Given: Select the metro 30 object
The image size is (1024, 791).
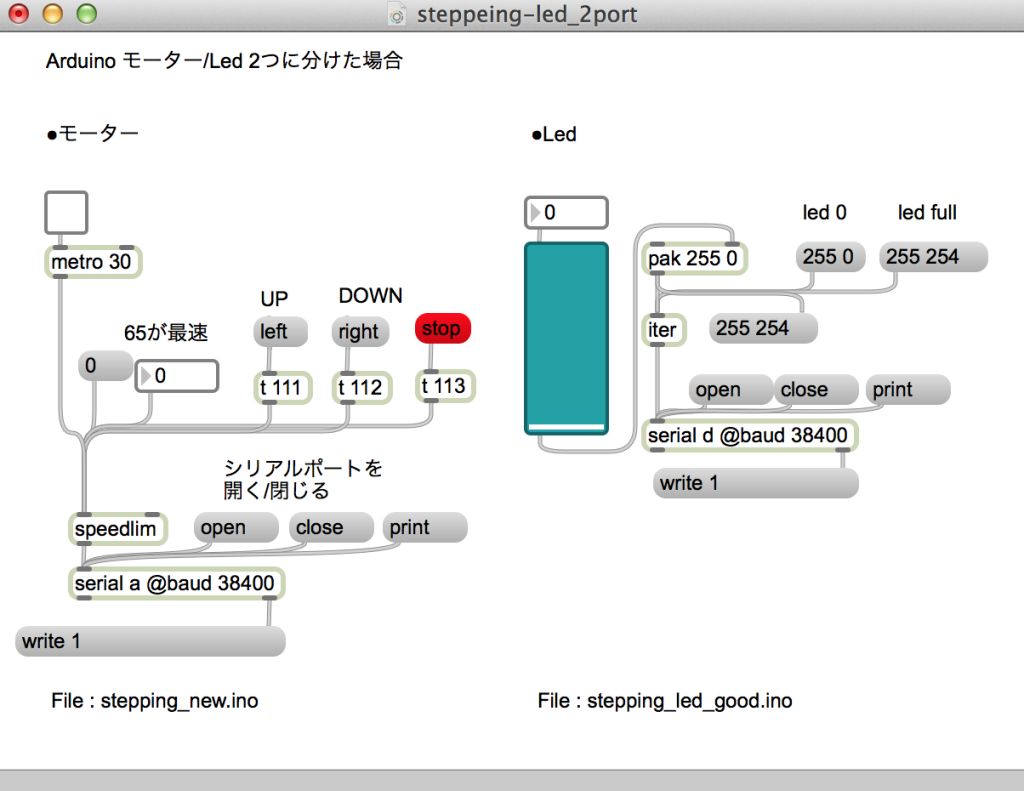Looking at the screenshot, I should [92, 261].
